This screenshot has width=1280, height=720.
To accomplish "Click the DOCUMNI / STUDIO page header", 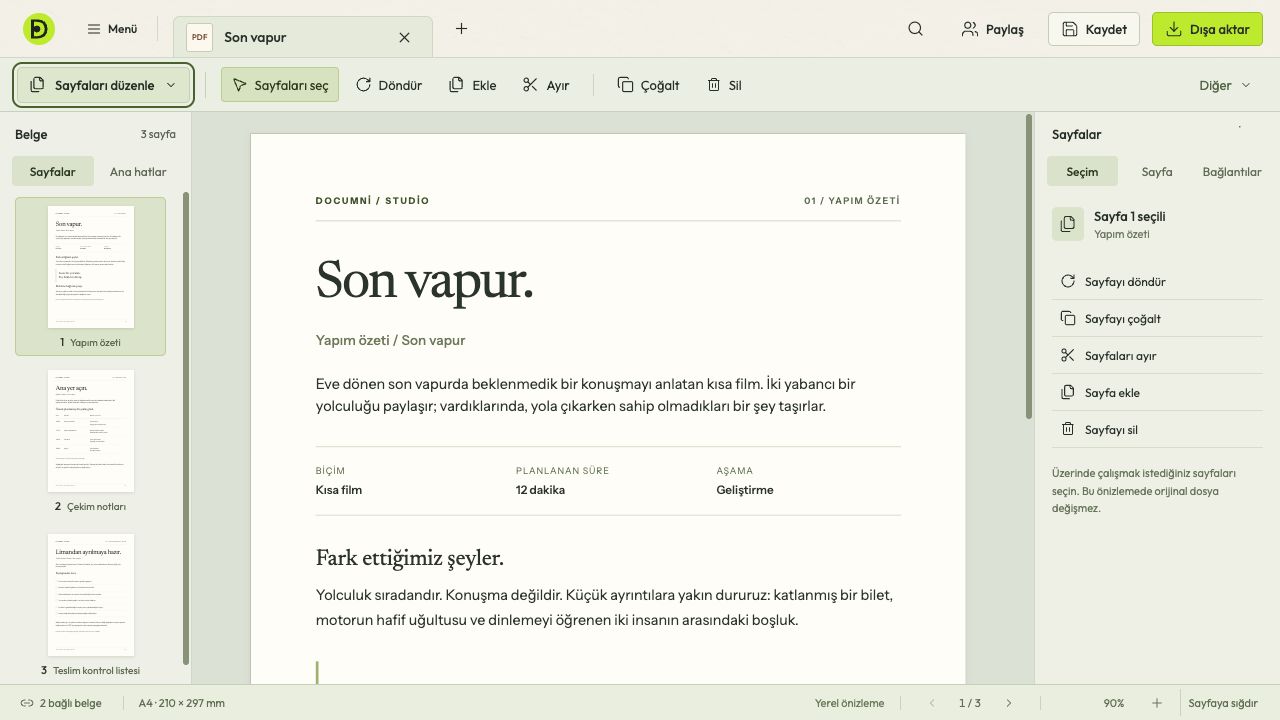I will [x=372, y=201].
